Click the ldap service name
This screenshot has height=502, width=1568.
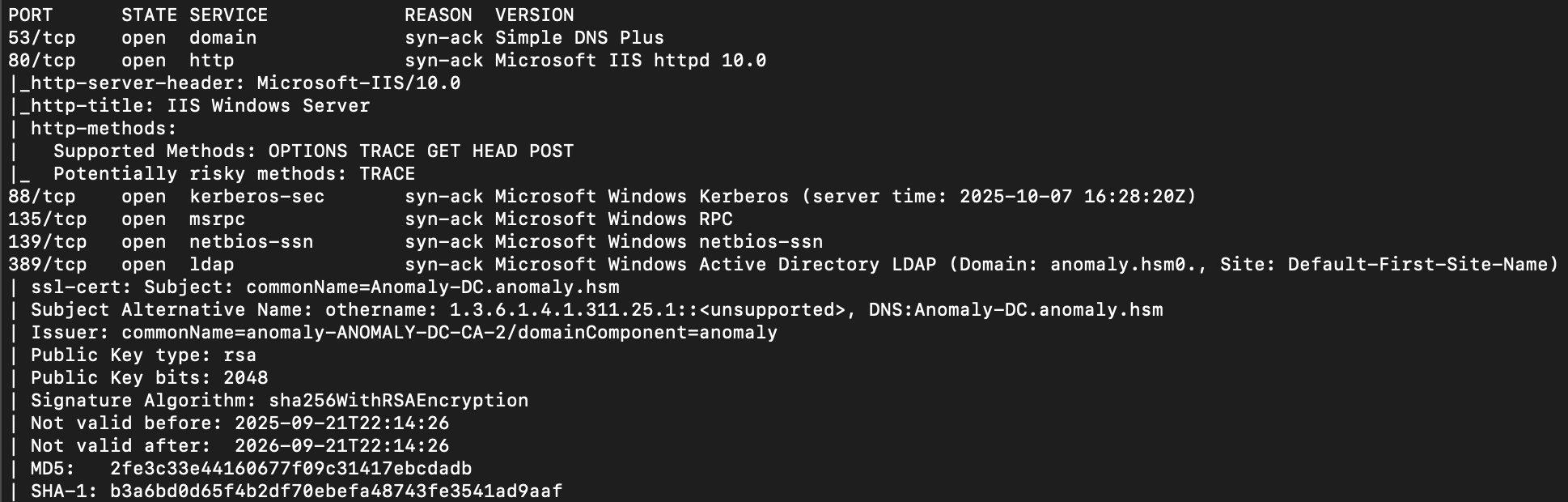211,265
